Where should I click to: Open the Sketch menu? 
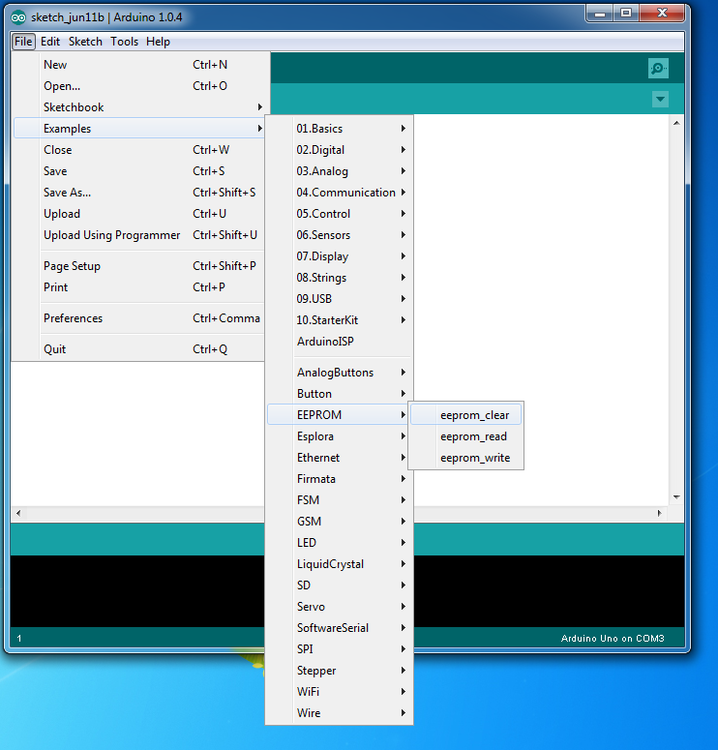(x=85, y=42)
